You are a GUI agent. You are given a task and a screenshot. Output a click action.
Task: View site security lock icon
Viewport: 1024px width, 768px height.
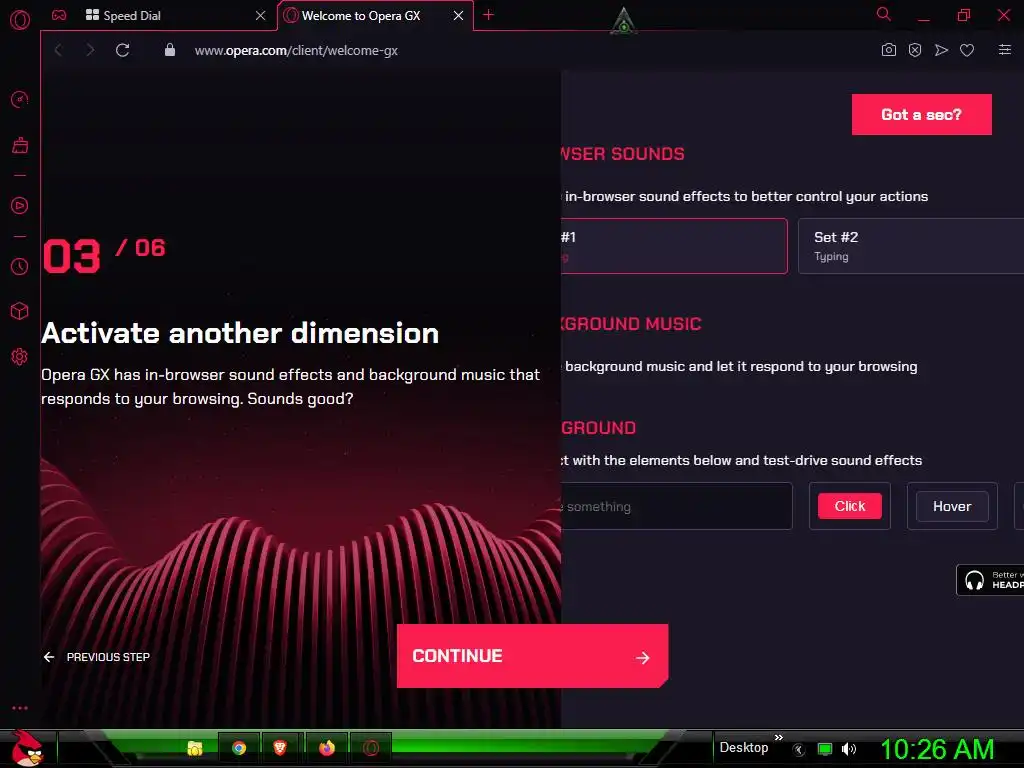pos(170,50)
